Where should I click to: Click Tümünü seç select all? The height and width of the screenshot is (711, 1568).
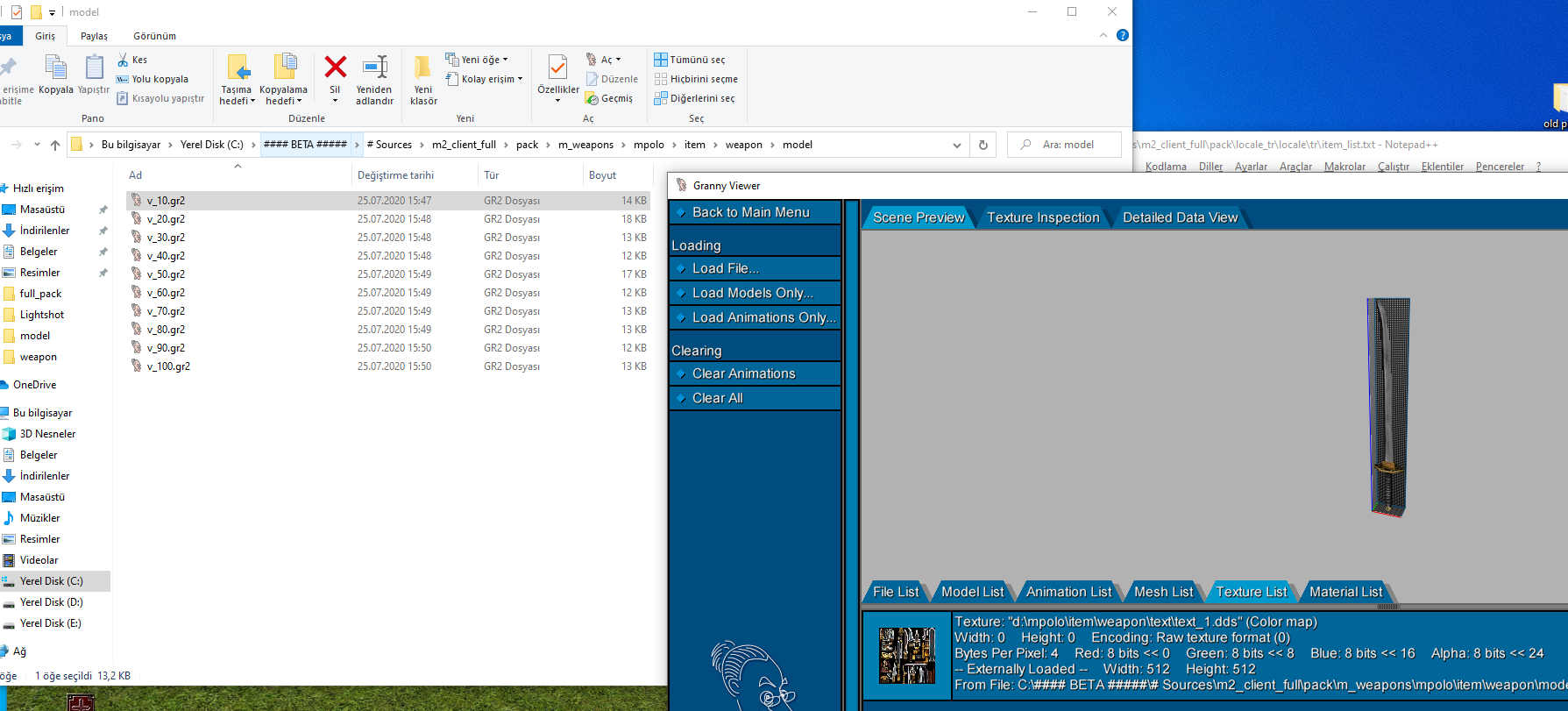click(x=690, y=60)
